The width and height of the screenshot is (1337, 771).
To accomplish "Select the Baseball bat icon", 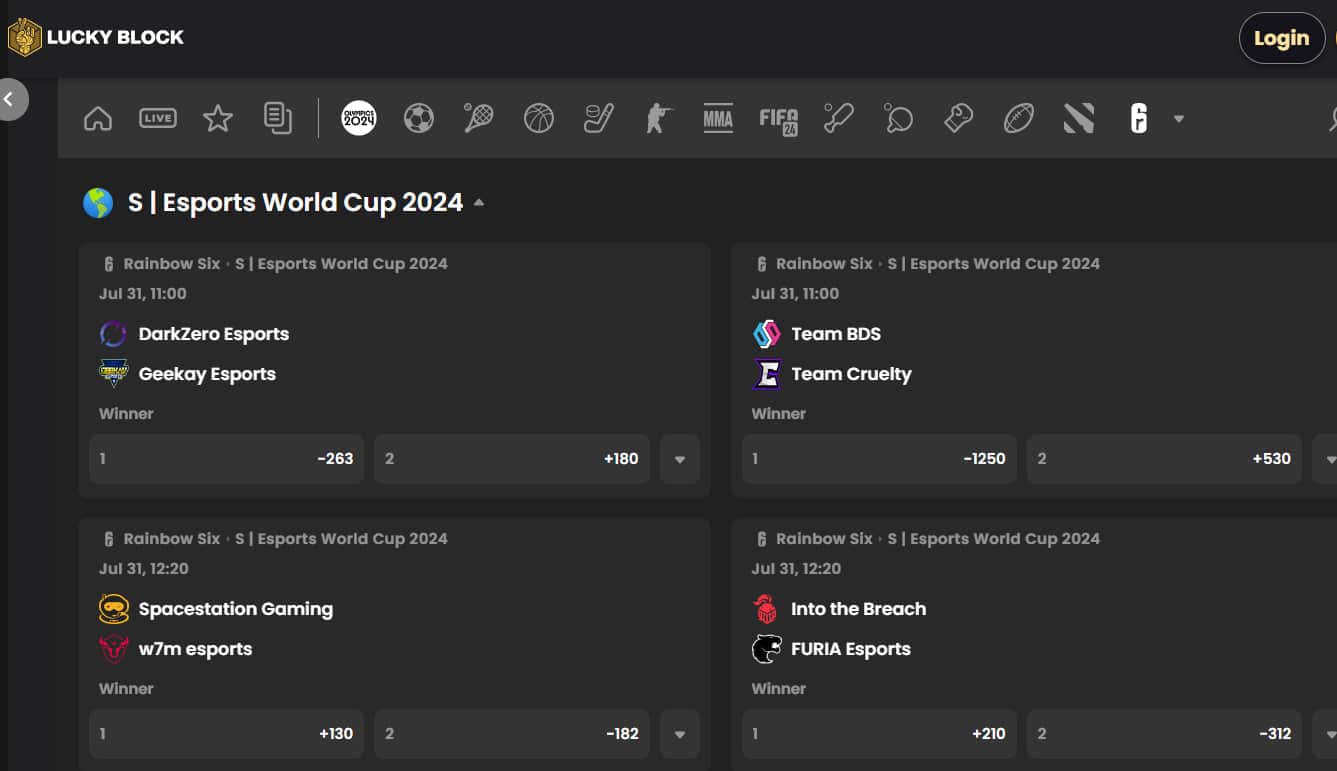I will [x=839, y=119].
